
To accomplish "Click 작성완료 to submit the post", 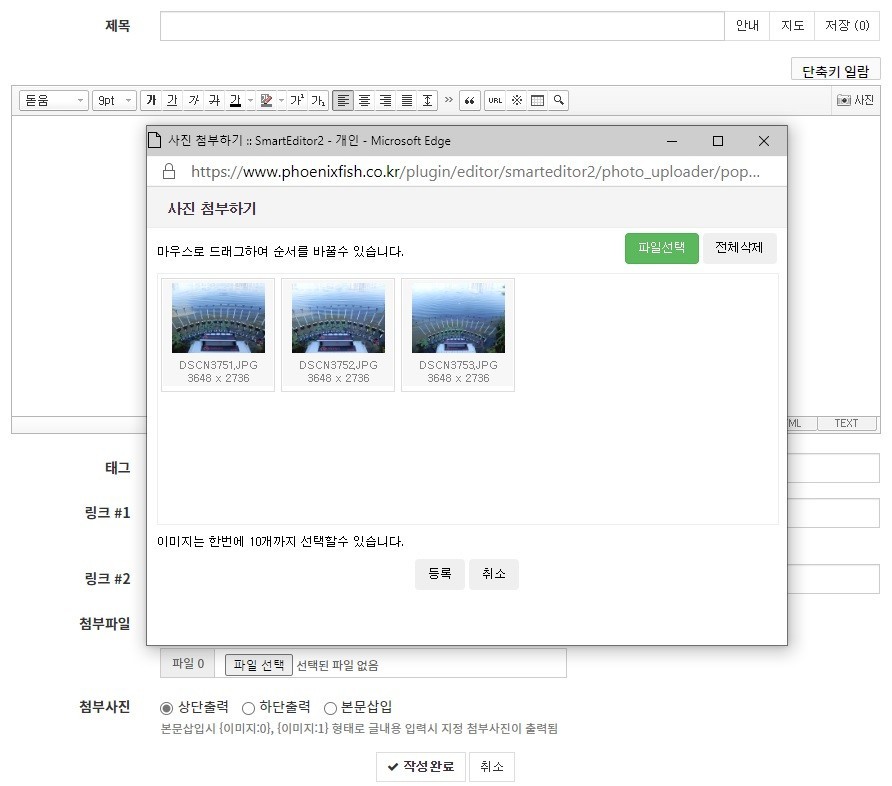I will 421,767.
